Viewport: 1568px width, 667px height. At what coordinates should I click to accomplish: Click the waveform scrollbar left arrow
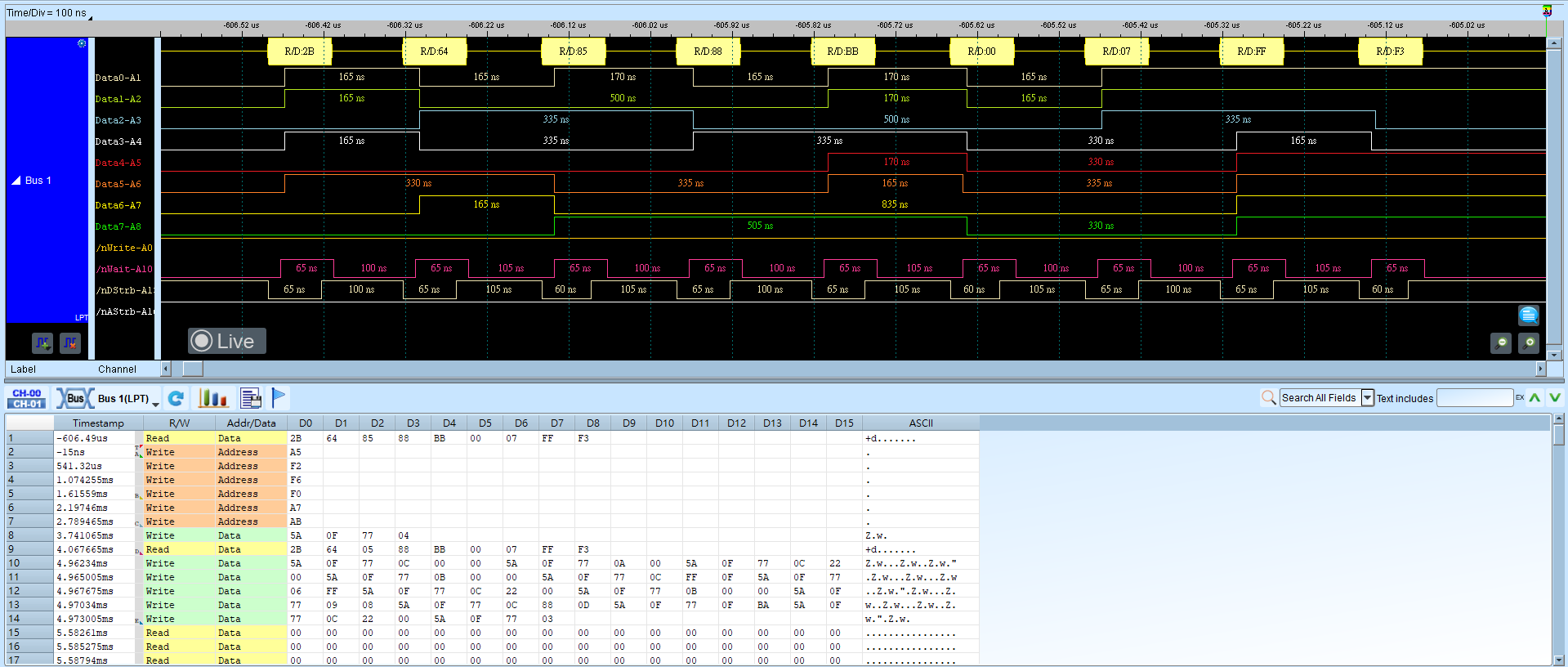pos(166,369)
